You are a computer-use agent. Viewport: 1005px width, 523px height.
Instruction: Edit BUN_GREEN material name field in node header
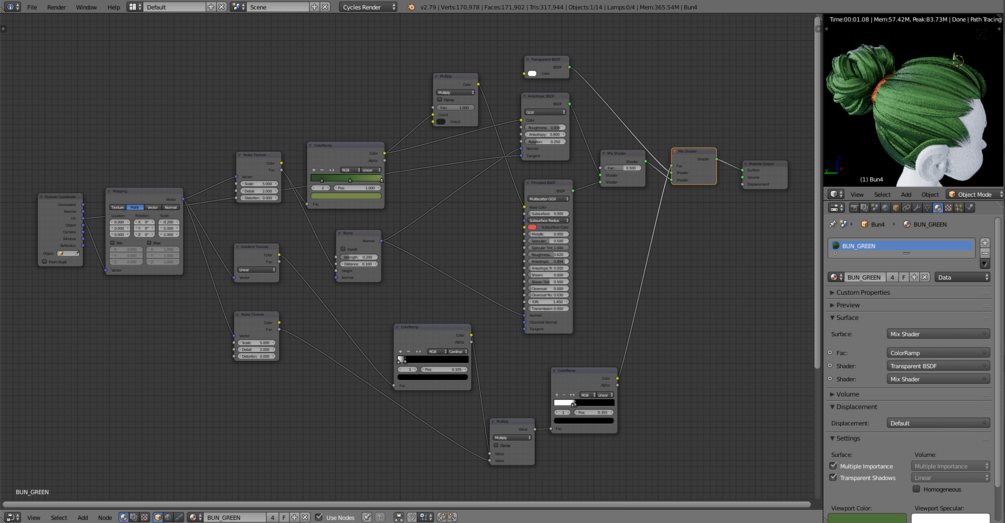pos(235,517)
